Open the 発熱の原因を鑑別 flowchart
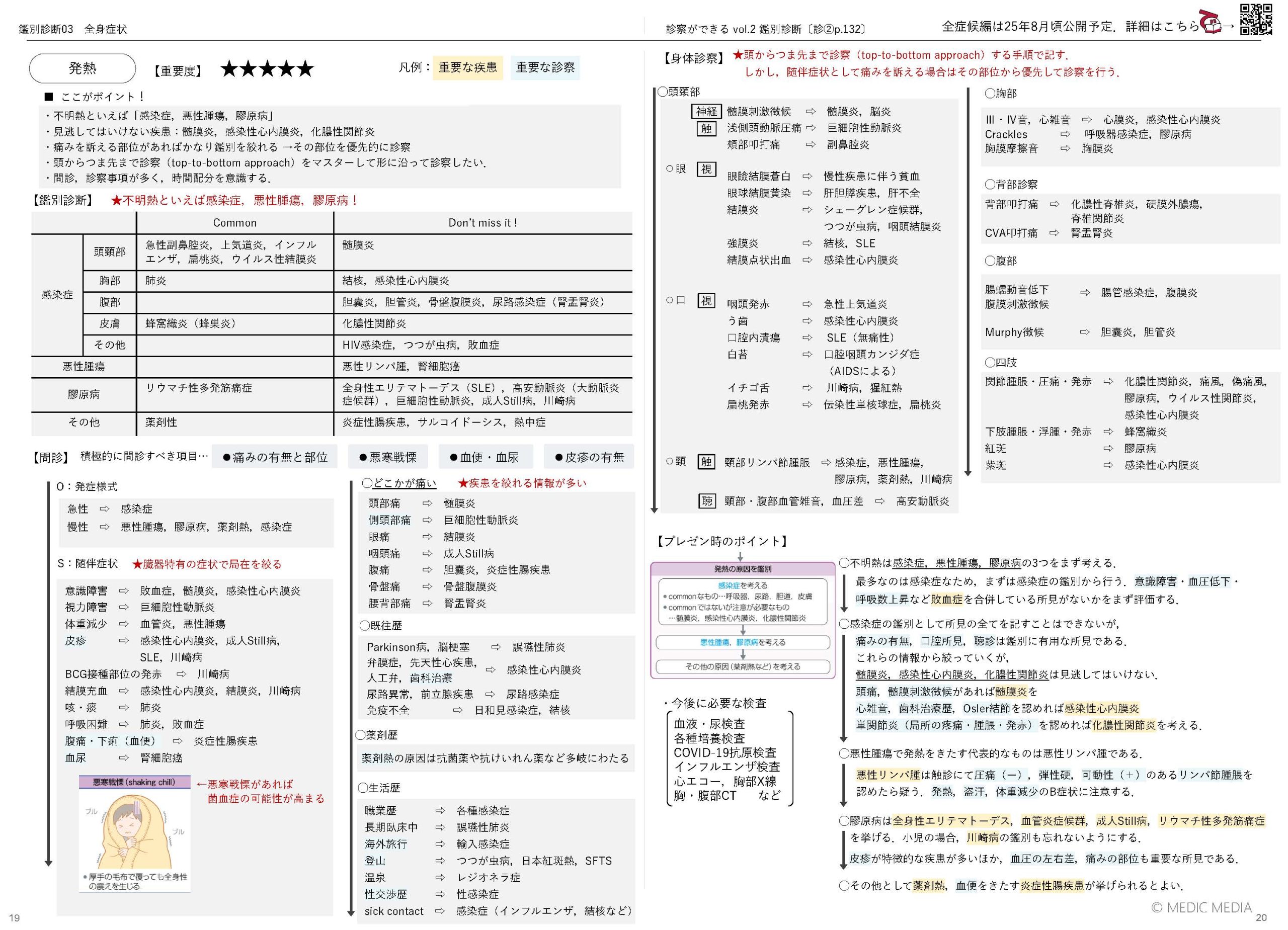The image size is (1288, 930). pos(742,620)
